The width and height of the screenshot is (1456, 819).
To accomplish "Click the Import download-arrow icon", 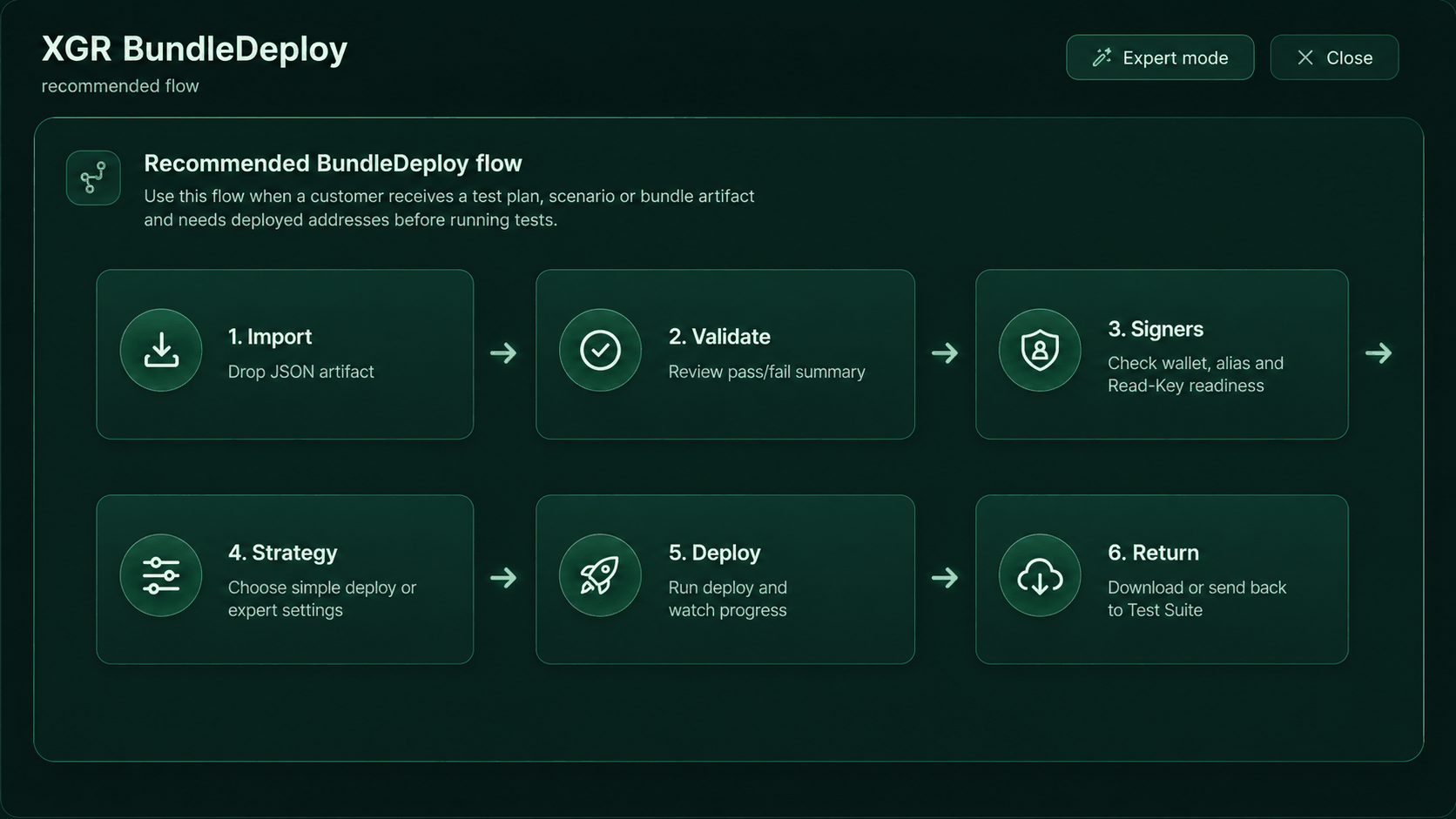I will coord(161,351).
